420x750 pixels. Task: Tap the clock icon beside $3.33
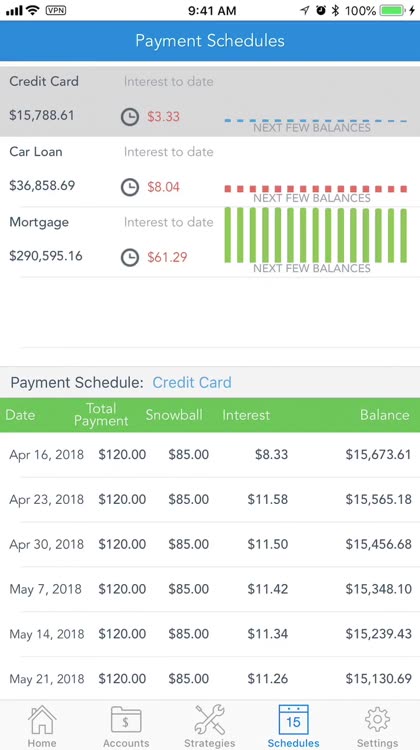point(130,117)
